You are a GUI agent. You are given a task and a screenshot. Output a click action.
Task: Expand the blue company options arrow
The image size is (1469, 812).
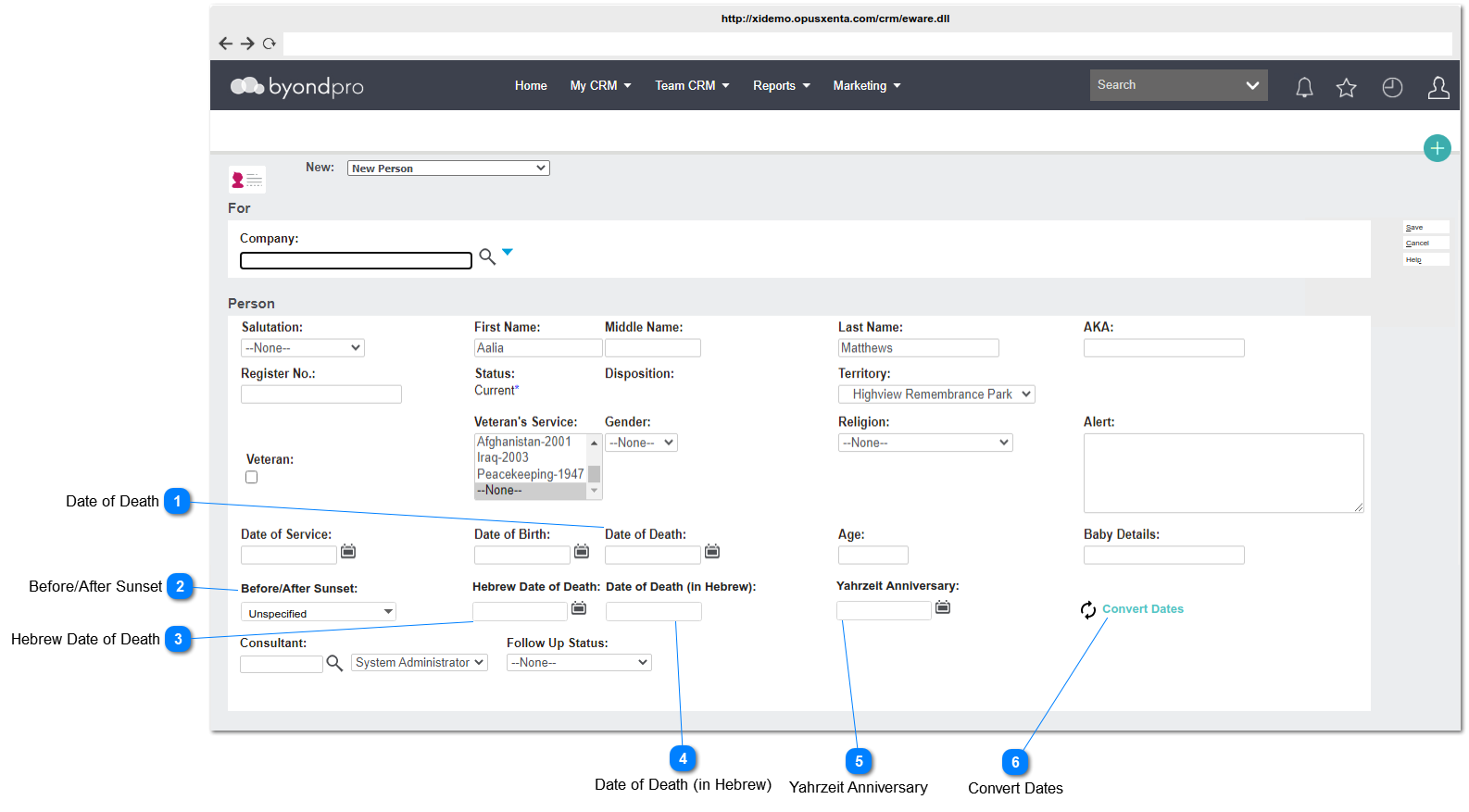508,252
